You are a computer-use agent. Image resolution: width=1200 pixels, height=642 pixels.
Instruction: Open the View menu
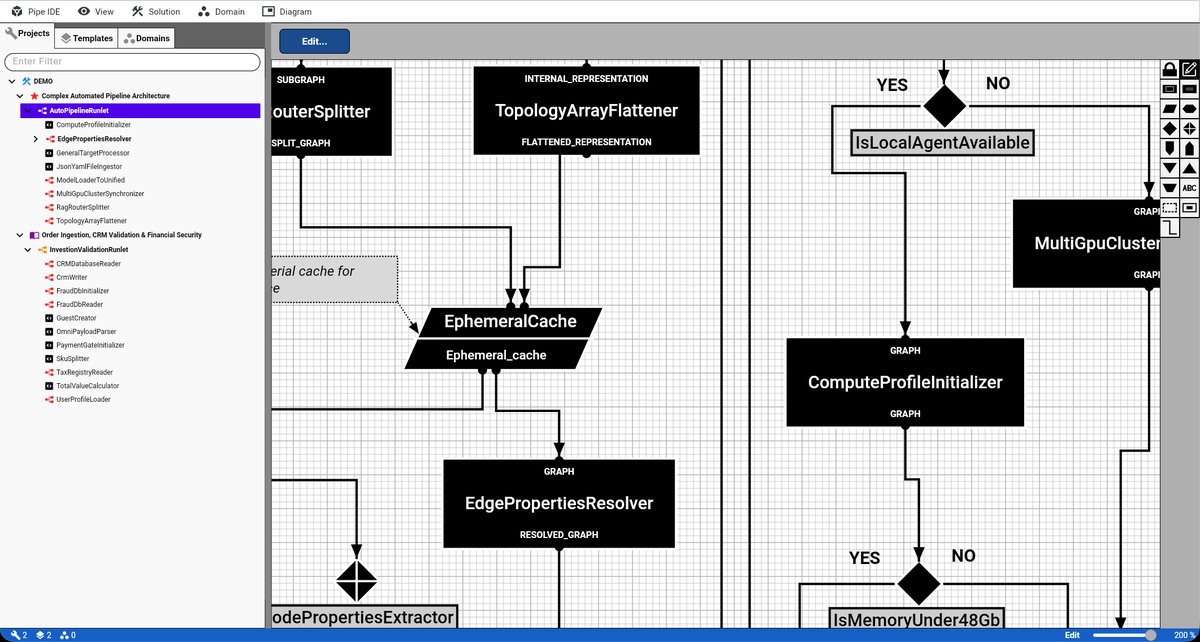[95, 12]
